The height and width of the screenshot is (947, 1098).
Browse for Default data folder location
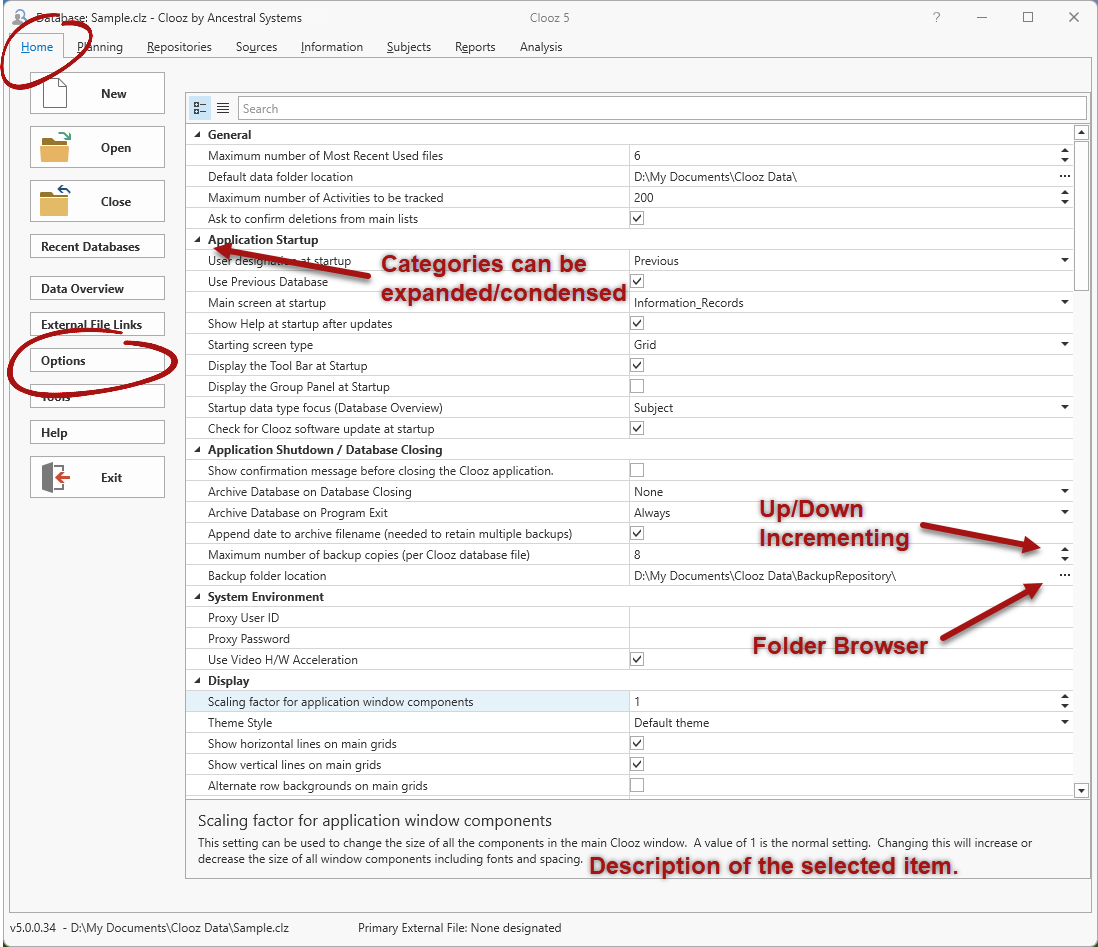(1065, 177)
